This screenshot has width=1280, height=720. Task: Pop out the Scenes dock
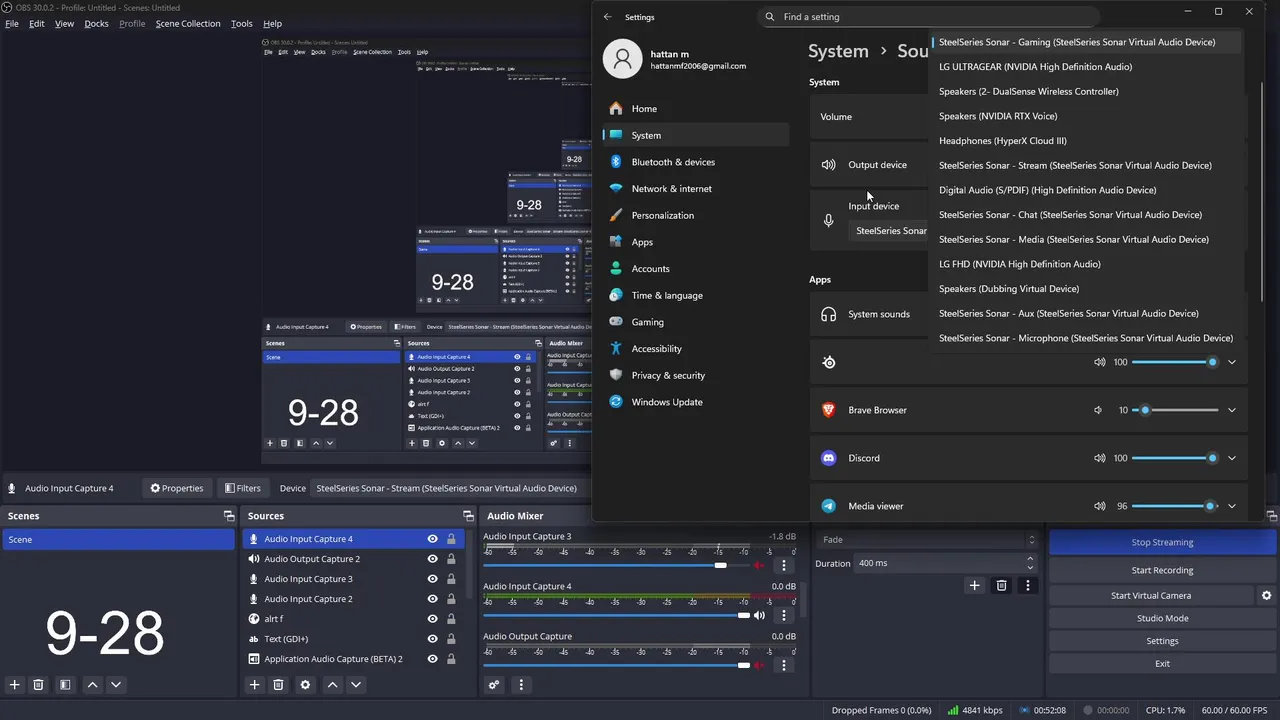pos(228,516)
